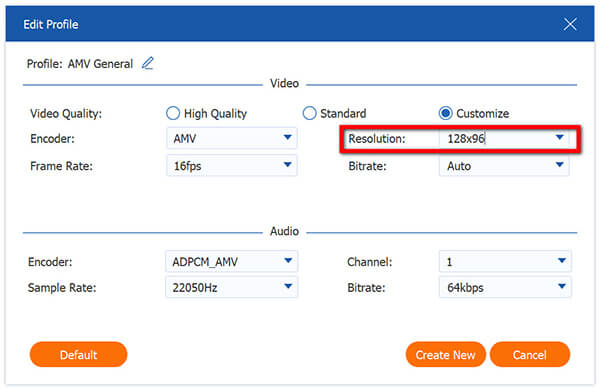Screen dimensions: 600x390
Task: Open the audio Bitrate 64kbps dropdown
Action: [x=505, y=287]
